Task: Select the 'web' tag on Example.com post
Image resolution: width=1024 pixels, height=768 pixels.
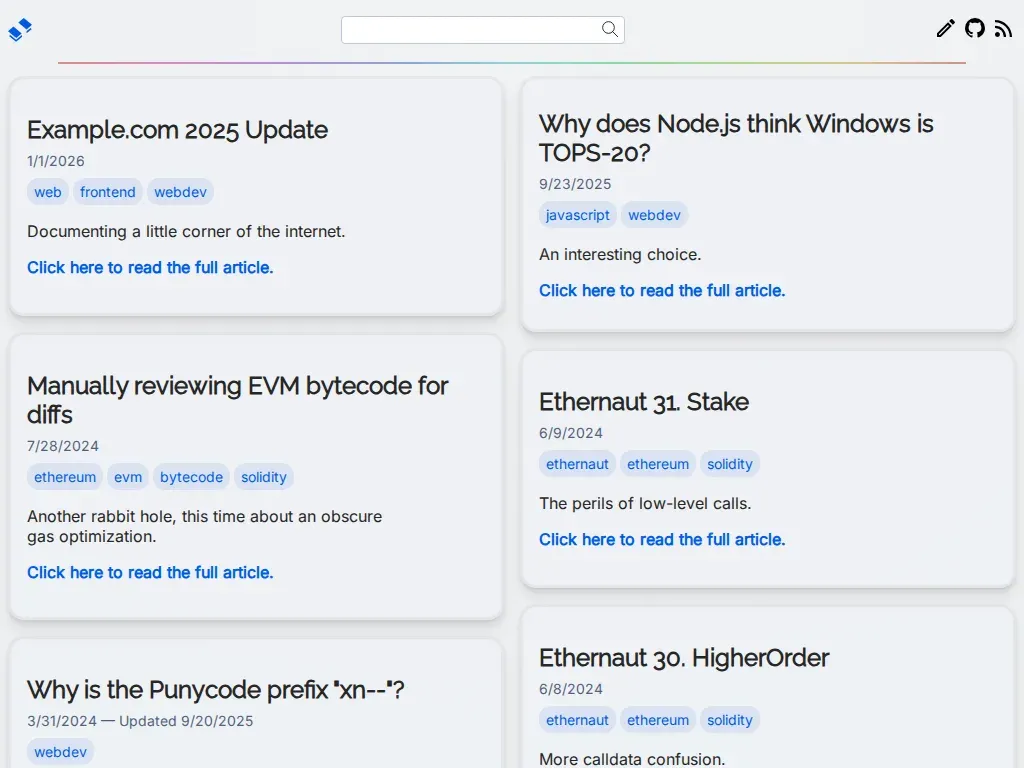Action: coord(48,192)
